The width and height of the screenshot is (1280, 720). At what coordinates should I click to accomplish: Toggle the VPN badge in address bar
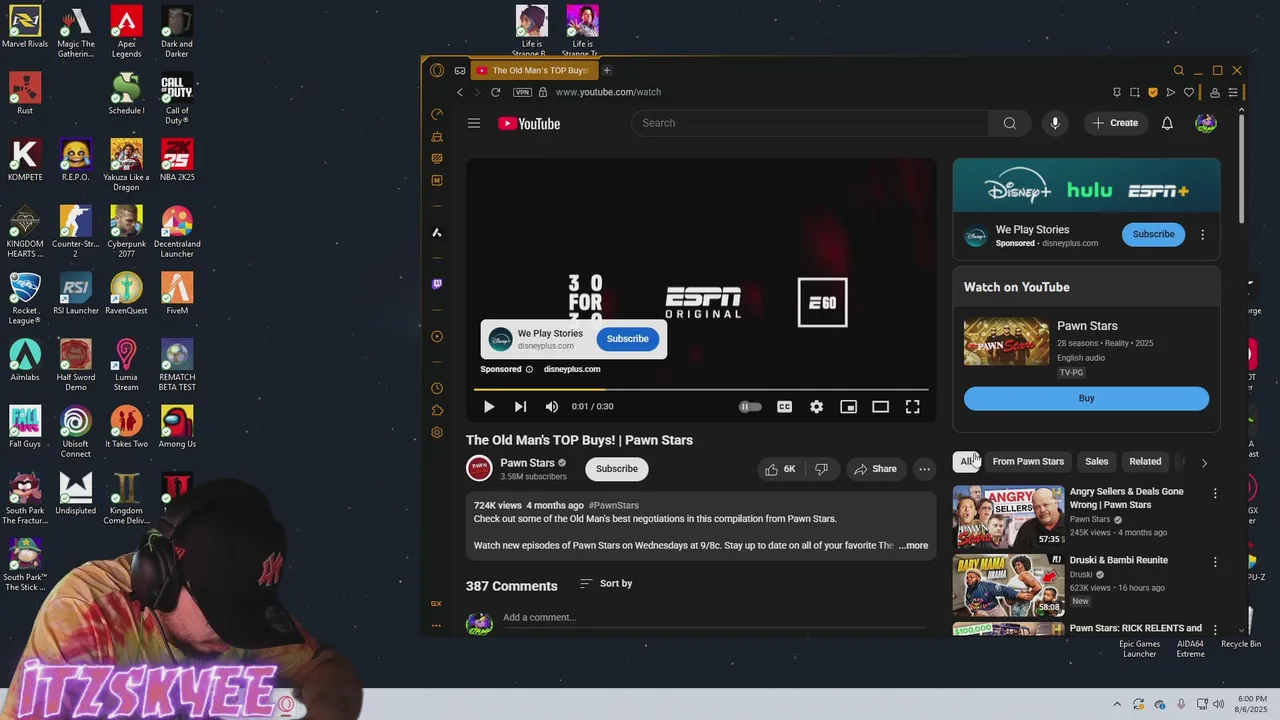point(522,92)
